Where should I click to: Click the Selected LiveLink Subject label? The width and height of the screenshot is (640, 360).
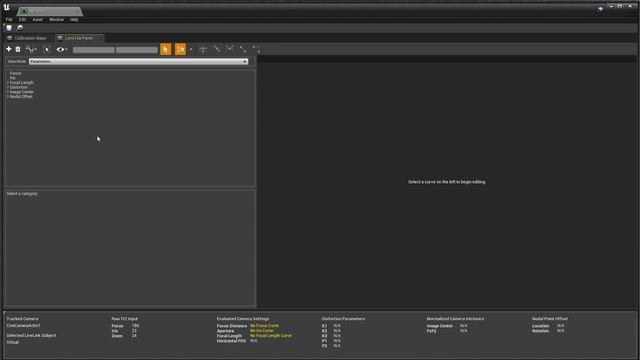coord(31,336)
